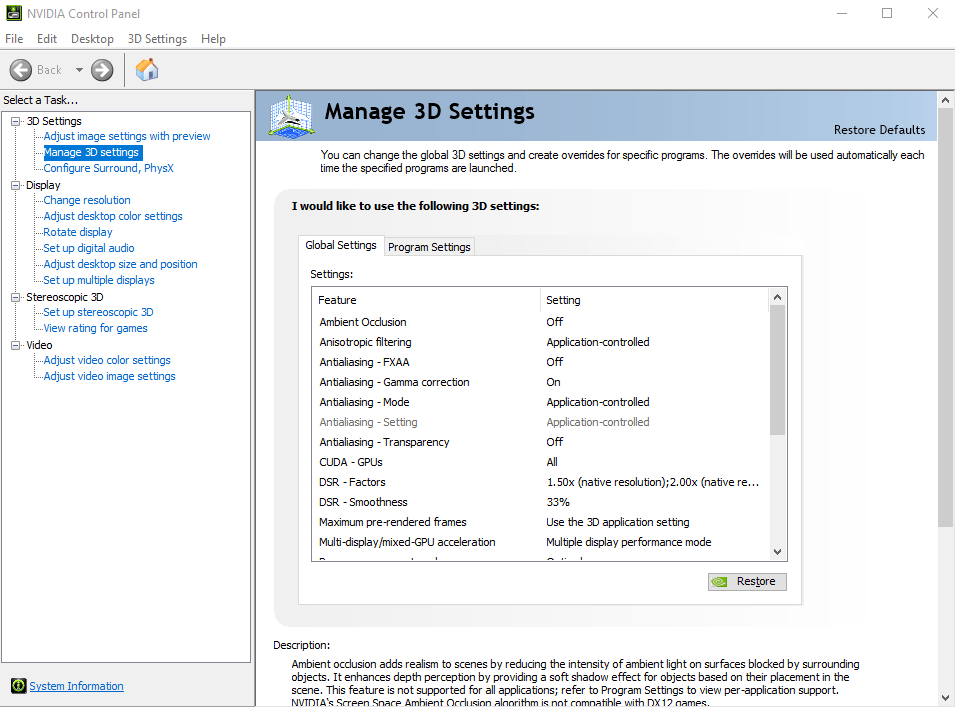Collapse the Stereoscopic 3D tree node

tap(16, 297)
